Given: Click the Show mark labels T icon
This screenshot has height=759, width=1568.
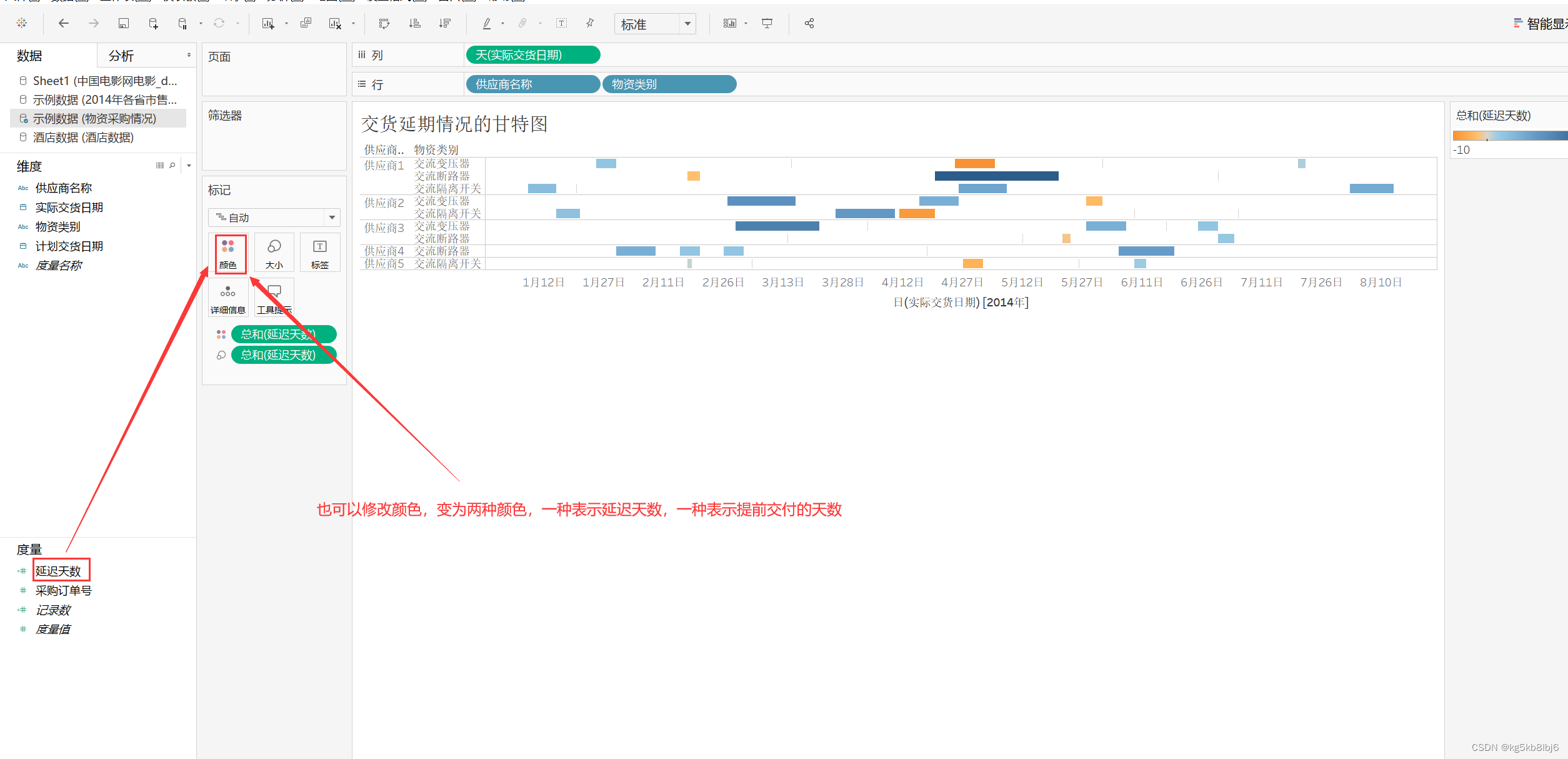Looking at the screenshot, I should pos(562,23).
